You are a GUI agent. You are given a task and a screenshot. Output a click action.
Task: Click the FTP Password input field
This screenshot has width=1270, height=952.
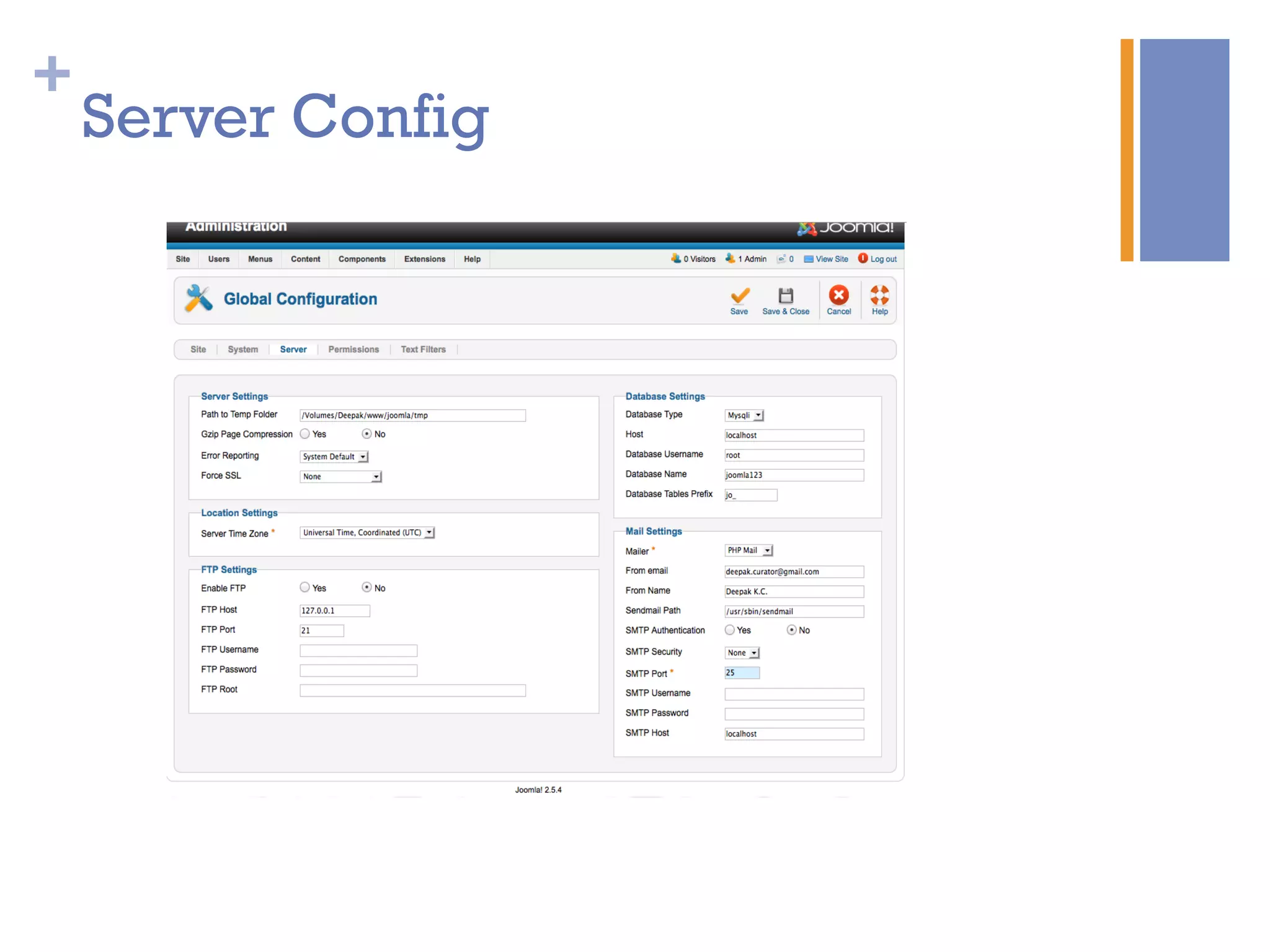click(358, 670)
